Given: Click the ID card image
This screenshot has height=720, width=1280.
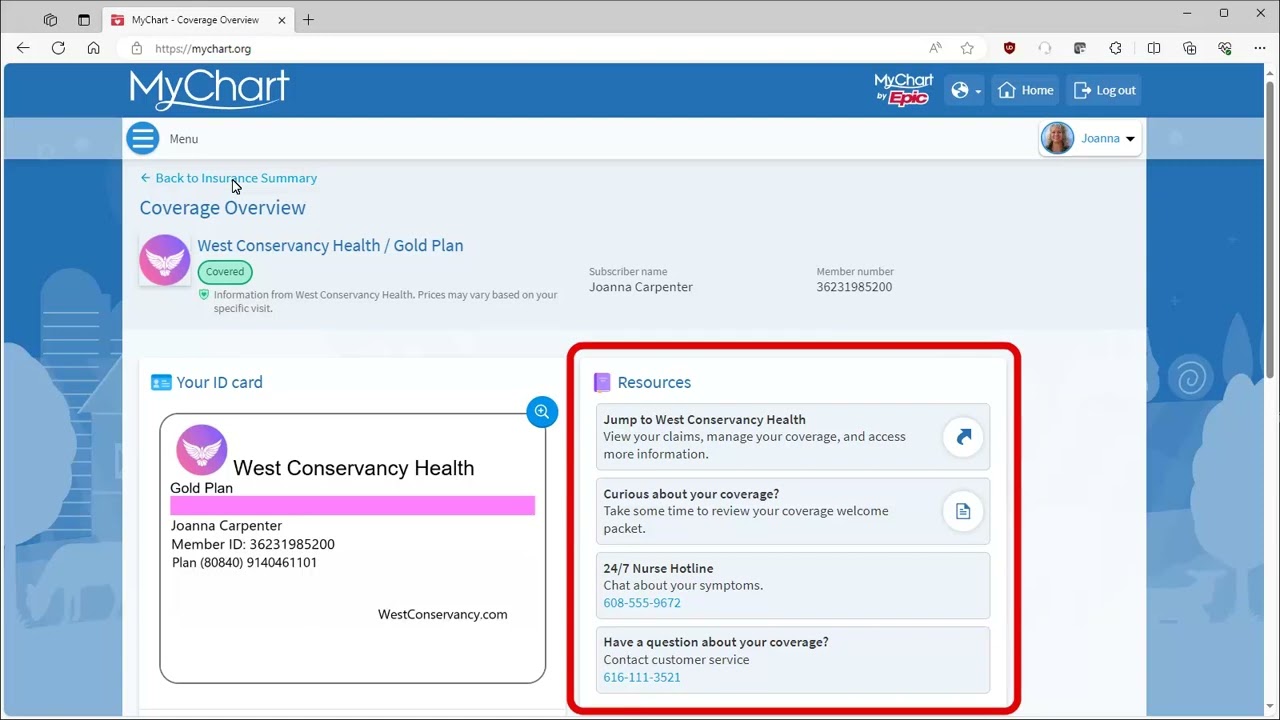Looking at the screenshot, I should tap(353, 548).
